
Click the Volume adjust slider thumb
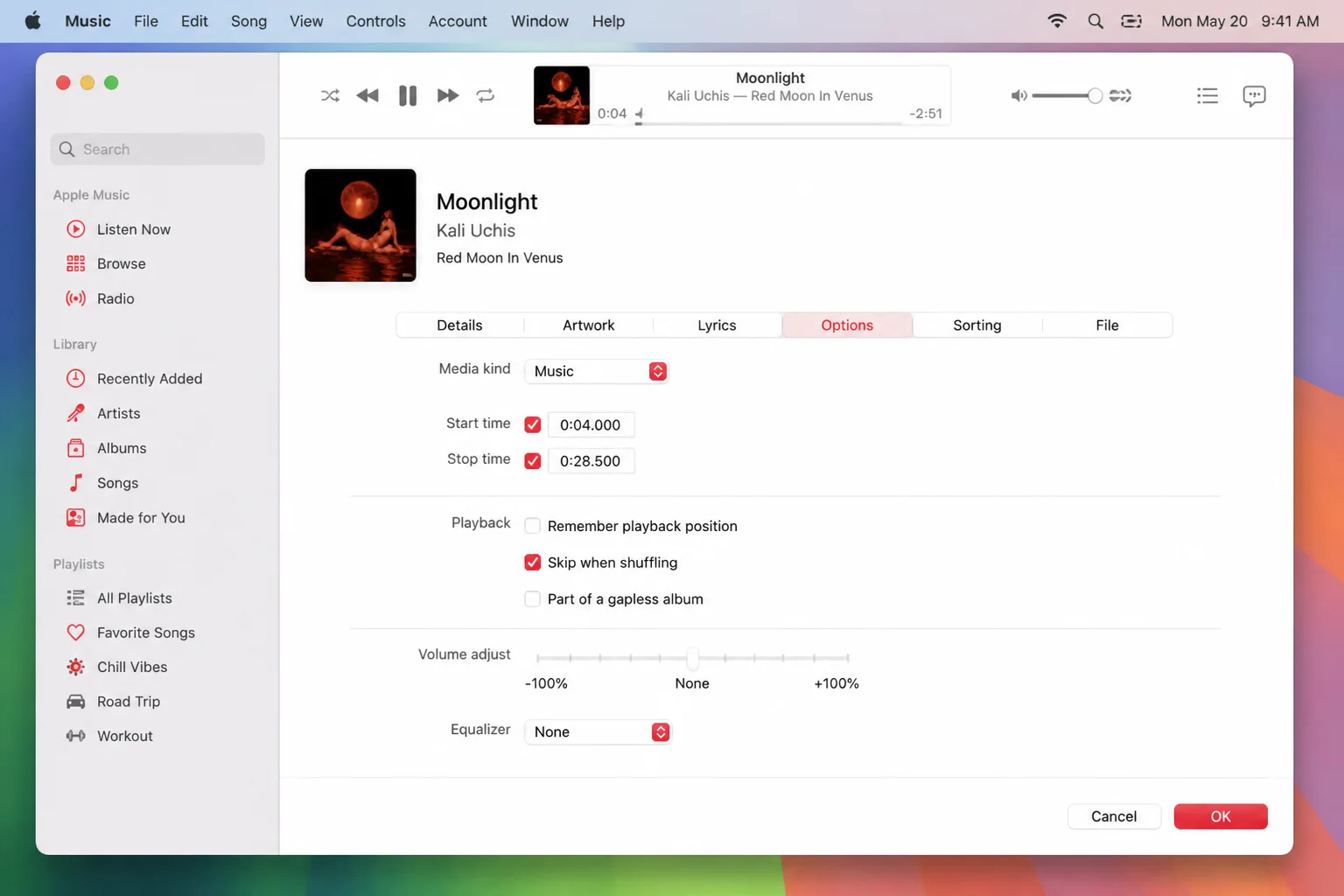pos(692,657)
